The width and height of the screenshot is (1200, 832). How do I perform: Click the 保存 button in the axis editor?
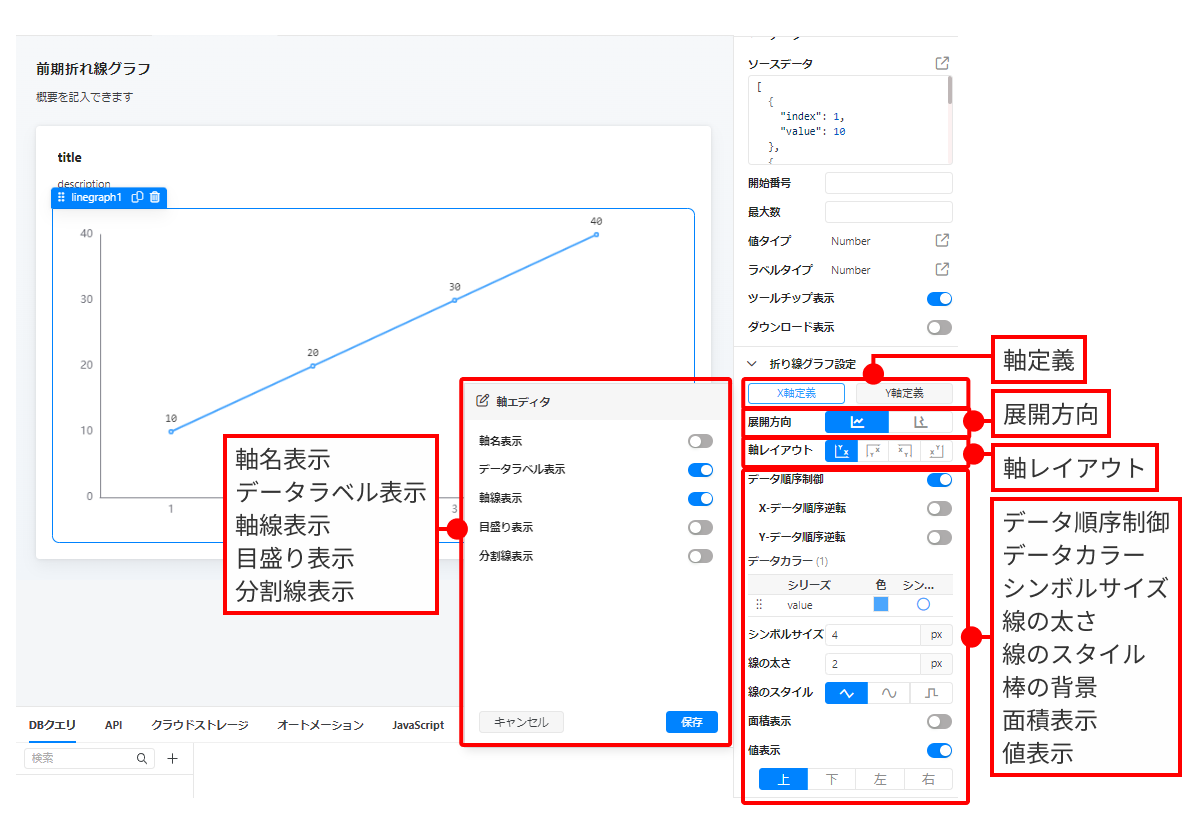(692, 722)
